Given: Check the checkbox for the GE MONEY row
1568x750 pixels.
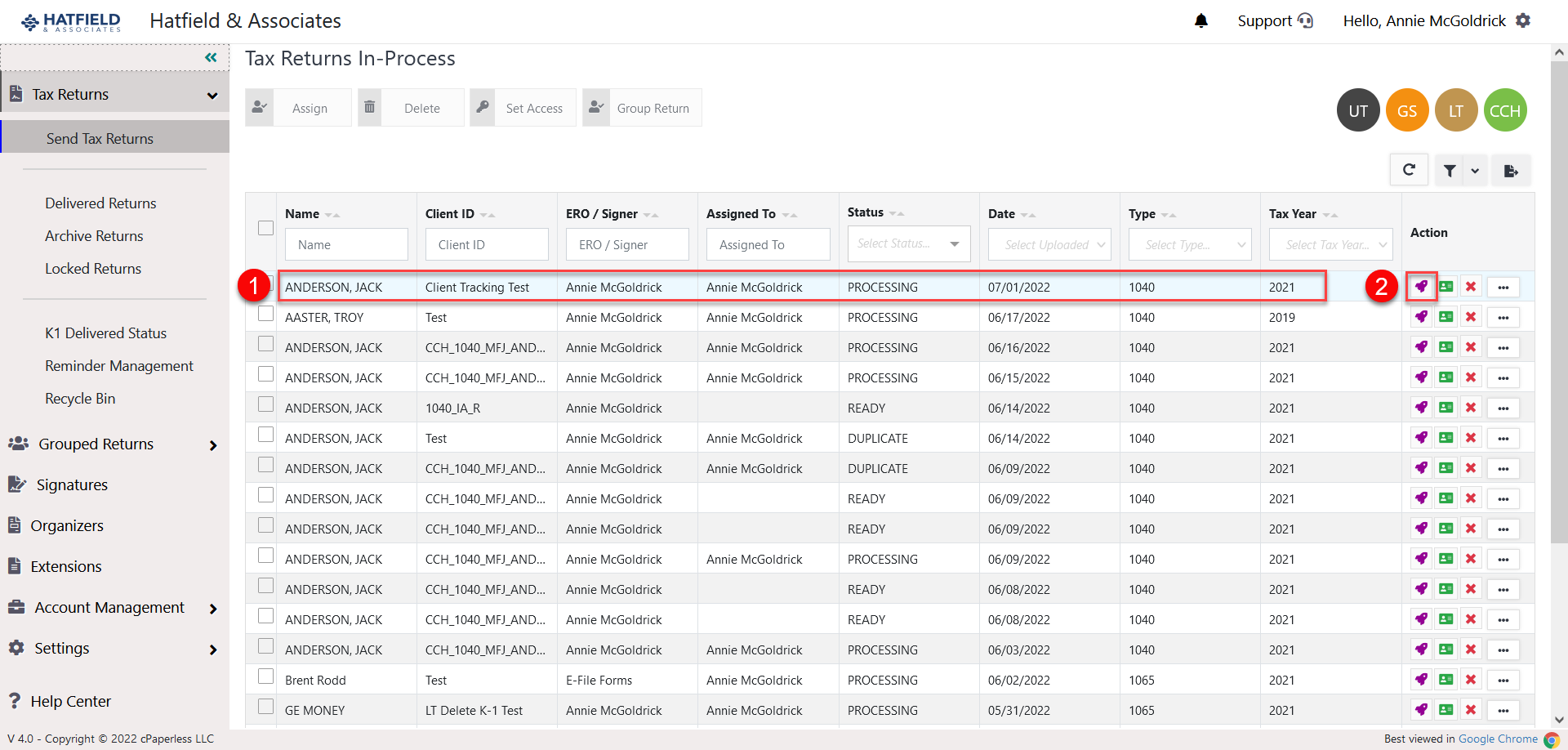Looking at the screenshot, I should [265, 706].
